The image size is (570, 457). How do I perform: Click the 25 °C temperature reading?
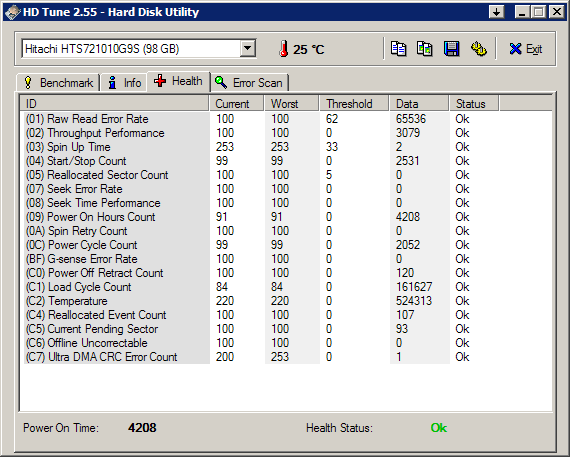[x=309, y=49]
